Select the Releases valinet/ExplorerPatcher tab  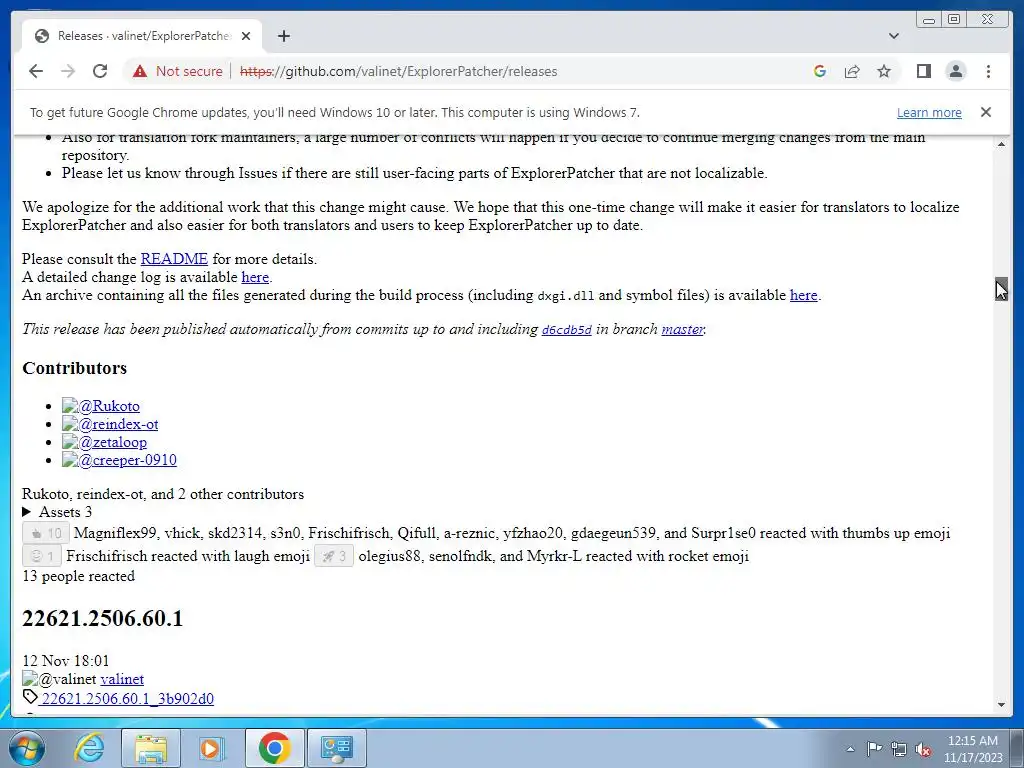pyautogui.click(x=142, y=36)
